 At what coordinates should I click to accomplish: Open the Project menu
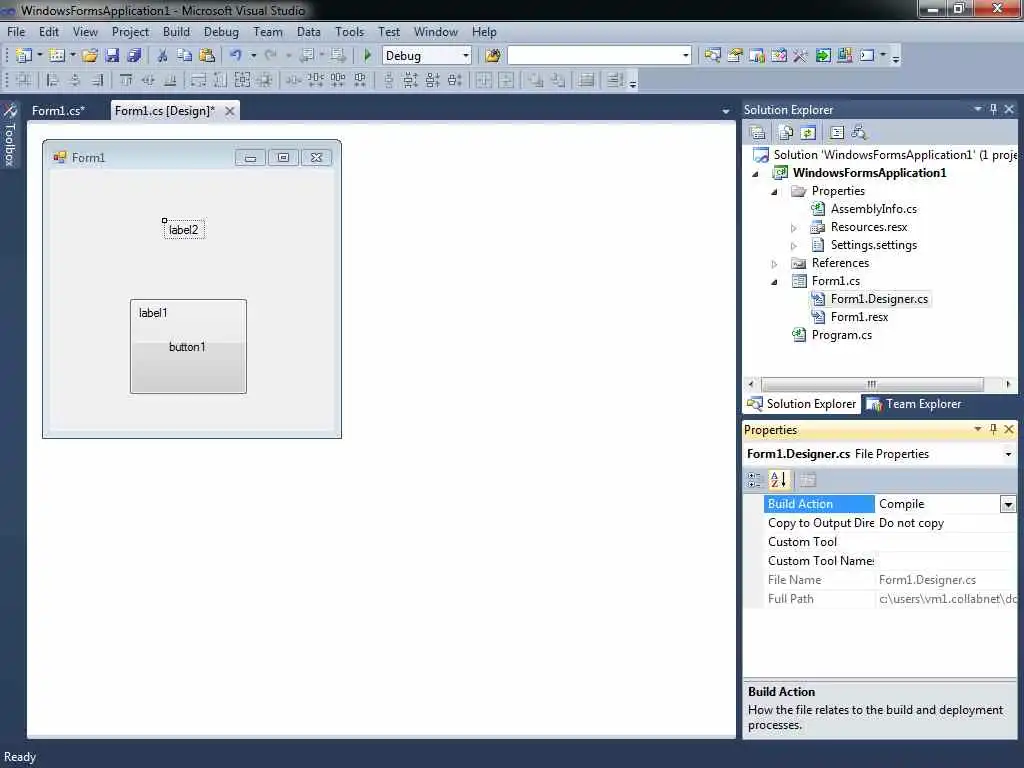[x=130, y=31]
